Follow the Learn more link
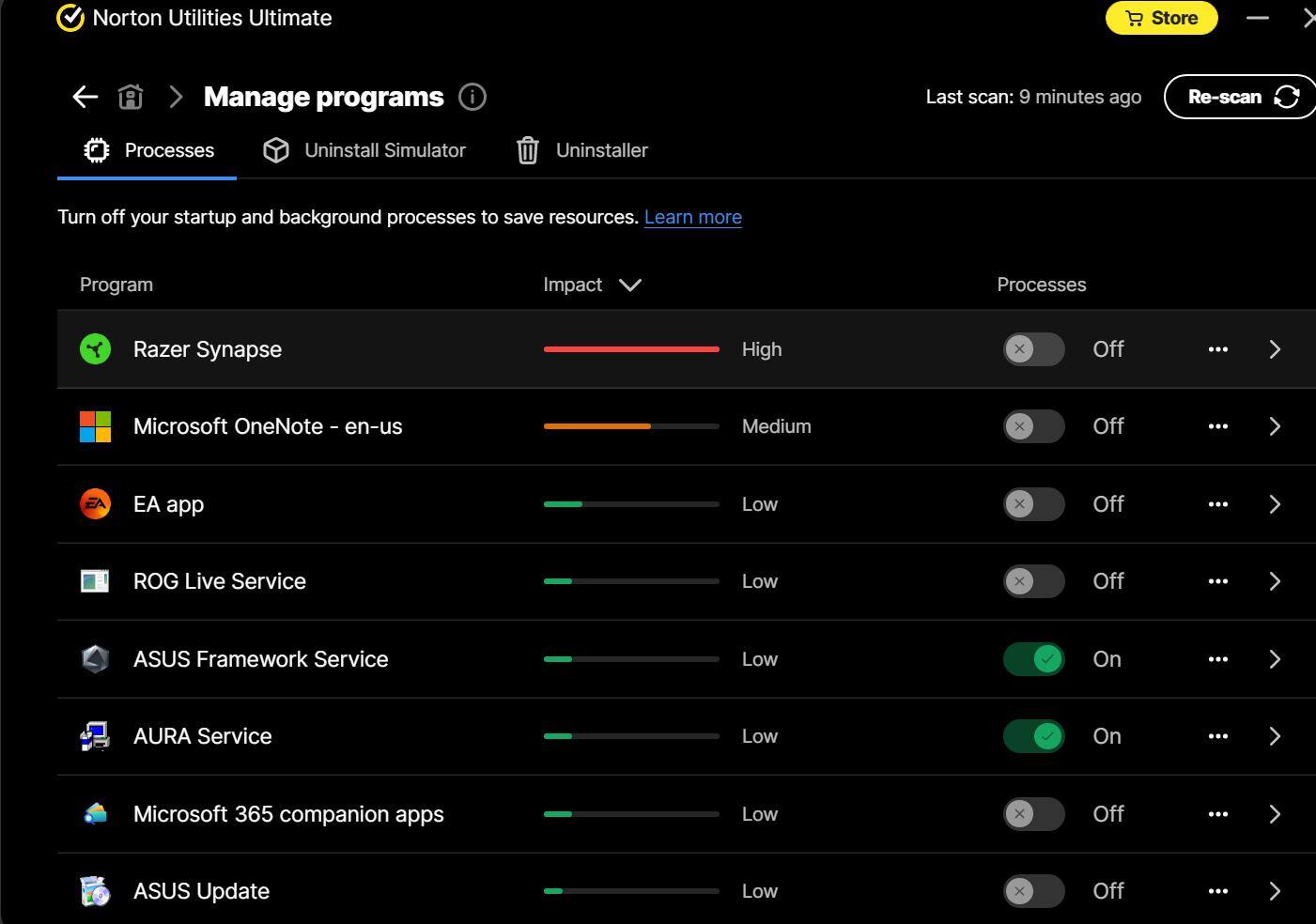This screenshot has height=924, width=1316. tap(692, 217)
